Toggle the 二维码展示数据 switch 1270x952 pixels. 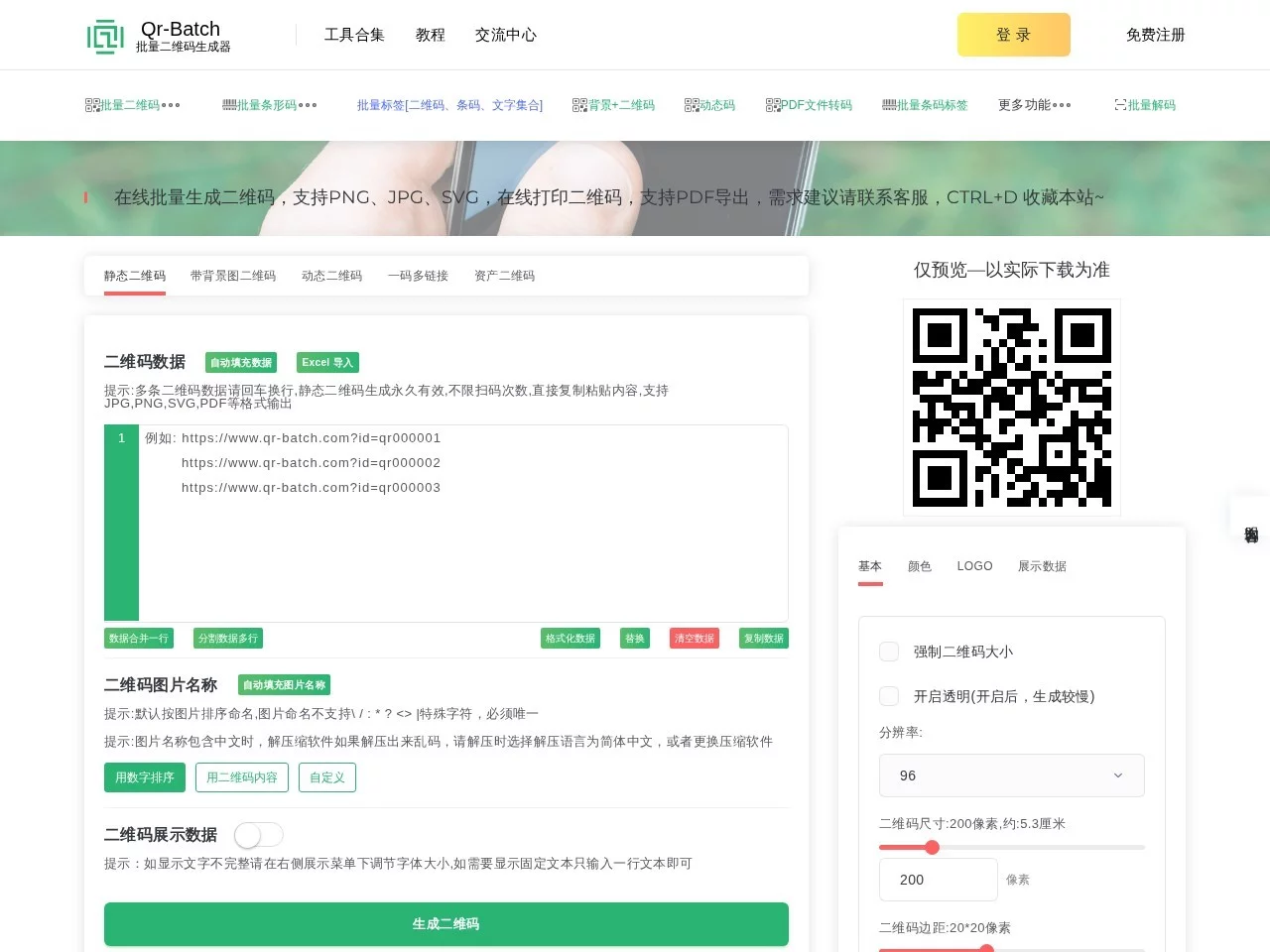(x=258, y=835)
